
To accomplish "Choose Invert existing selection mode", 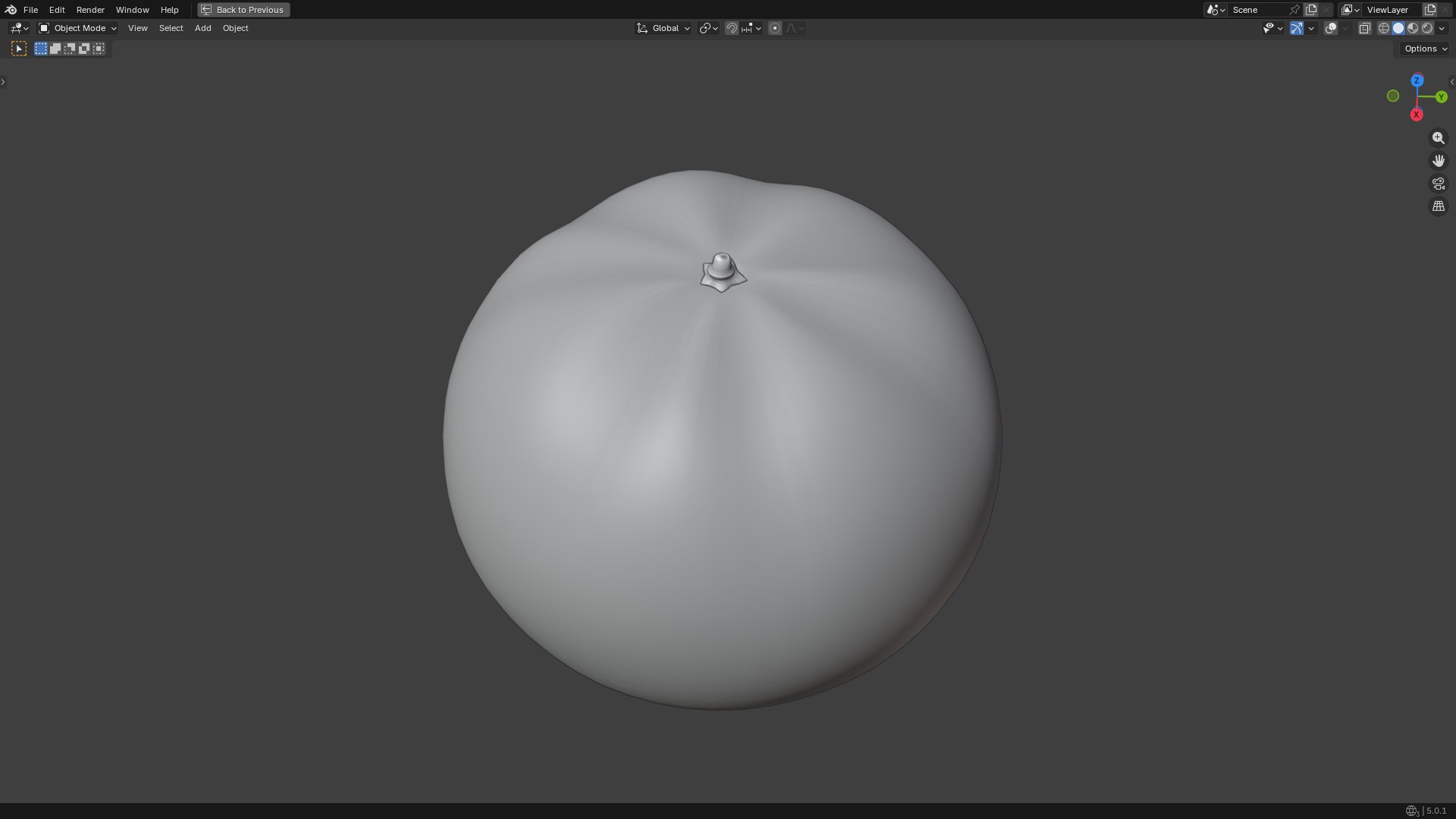I will pyautogui.click(x=84, y=49).
